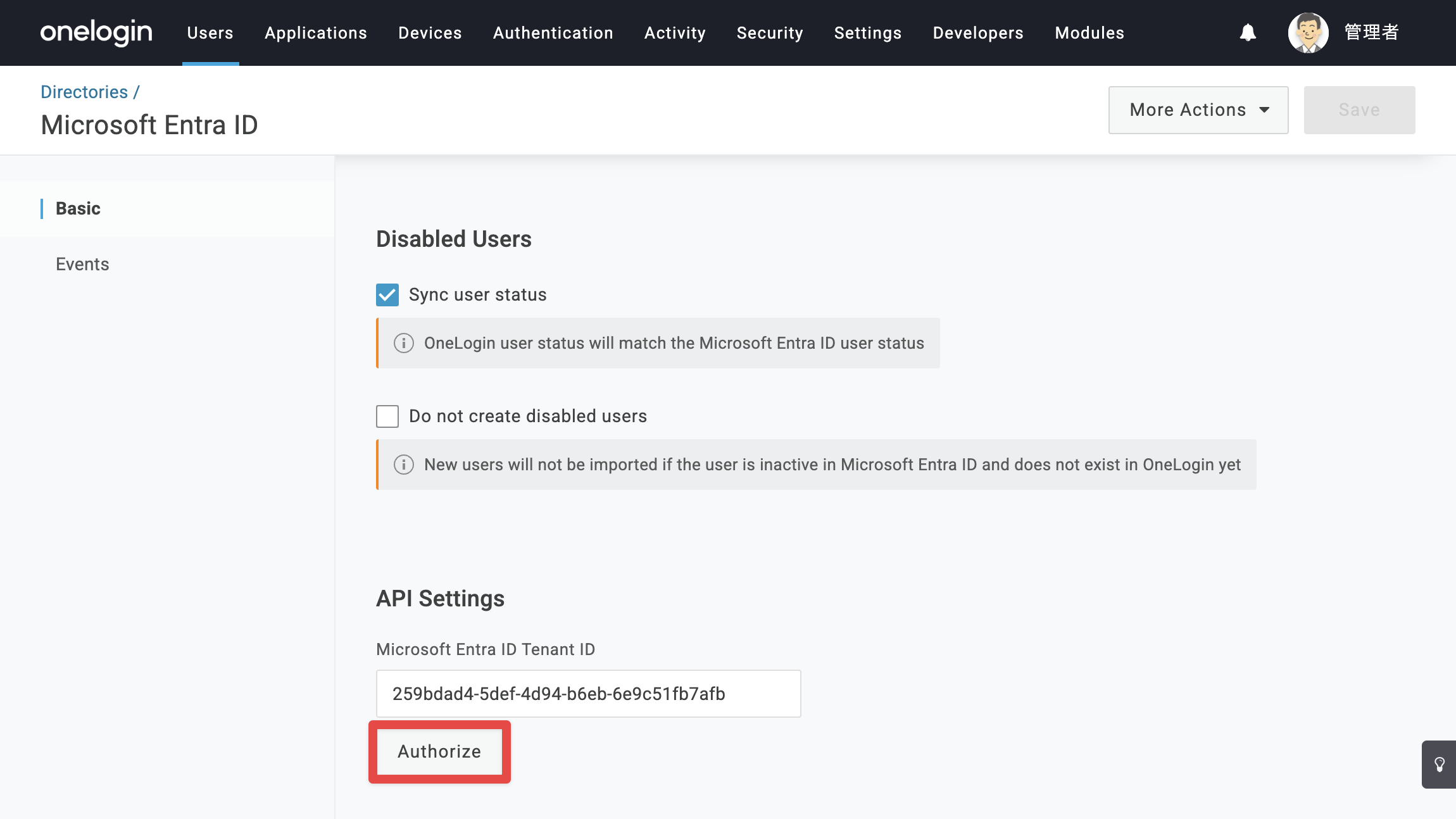Open the Activity menu
The height and width of the screenshot is (819, 1456).
click(675, 33)
